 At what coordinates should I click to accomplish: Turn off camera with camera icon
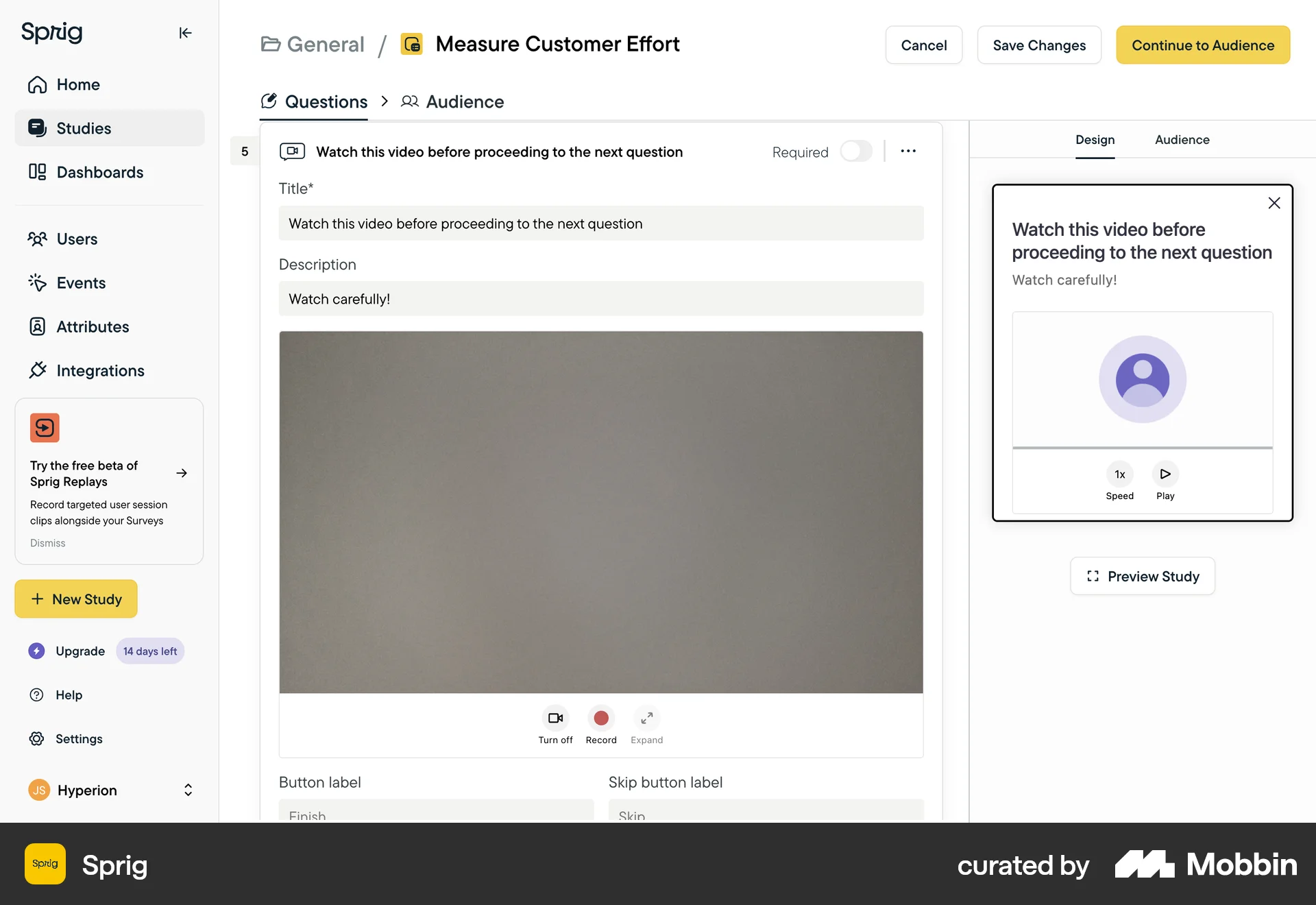(555, 719)
